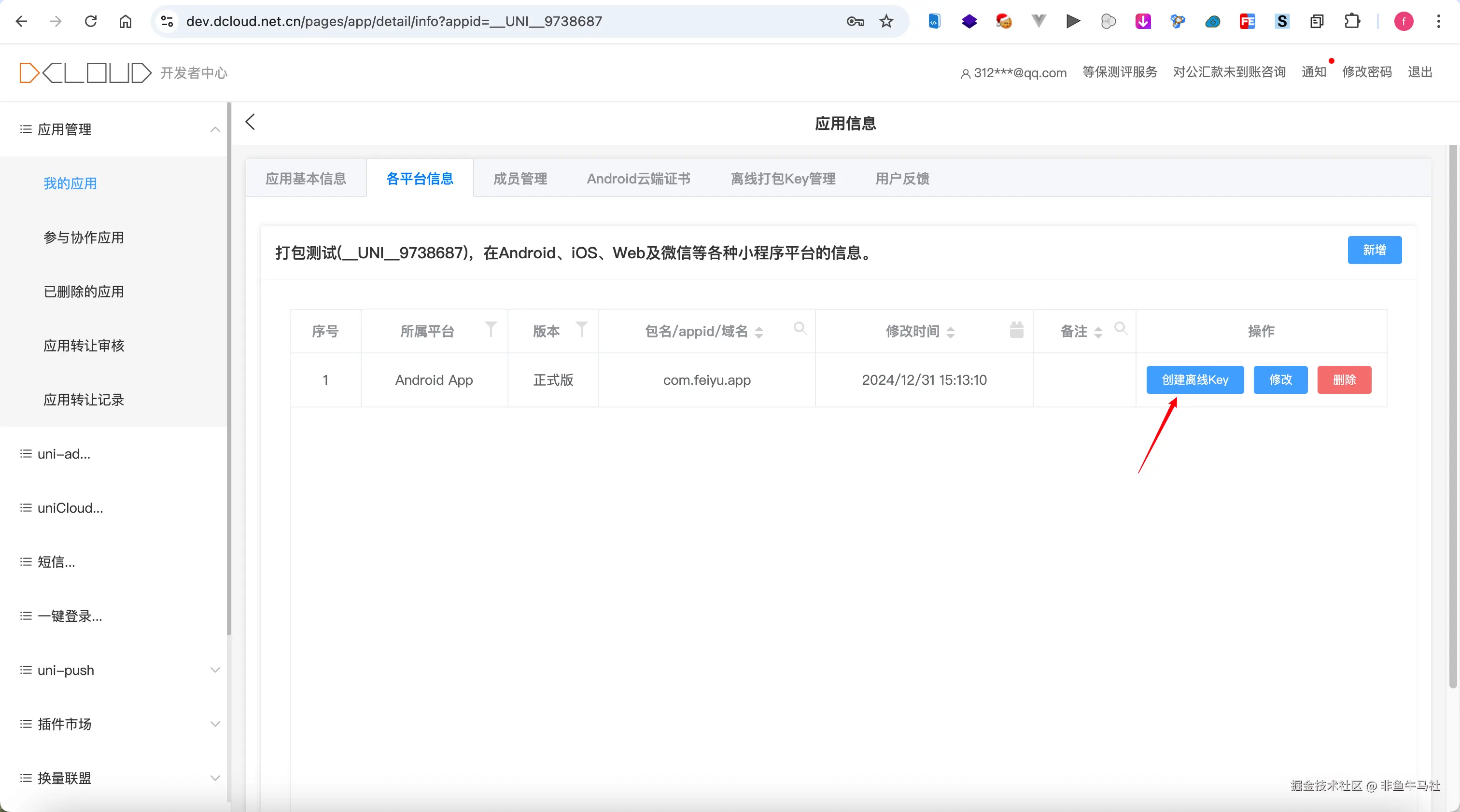Screen dimensions: 1460x812
Task: Open browser extensions puzzle icon
Action: [1352, 22]
